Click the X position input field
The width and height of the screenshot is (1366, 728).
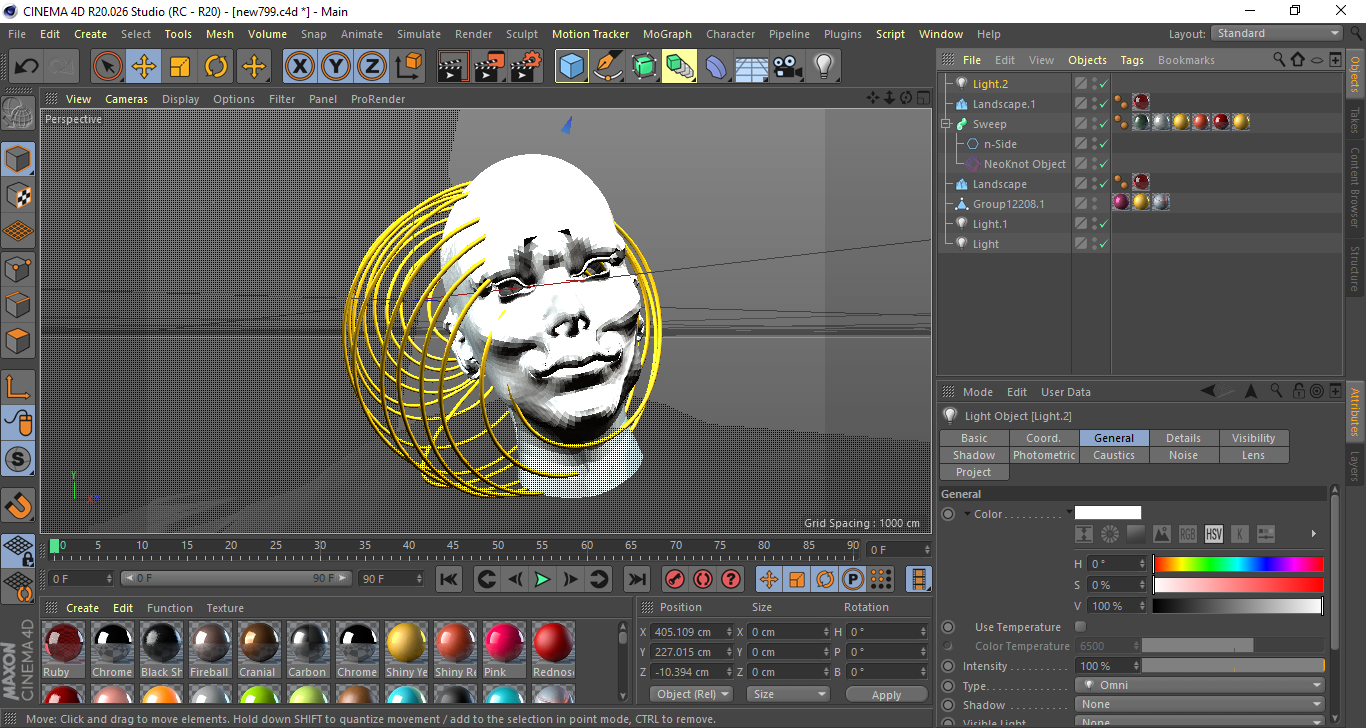click(691, 632)
